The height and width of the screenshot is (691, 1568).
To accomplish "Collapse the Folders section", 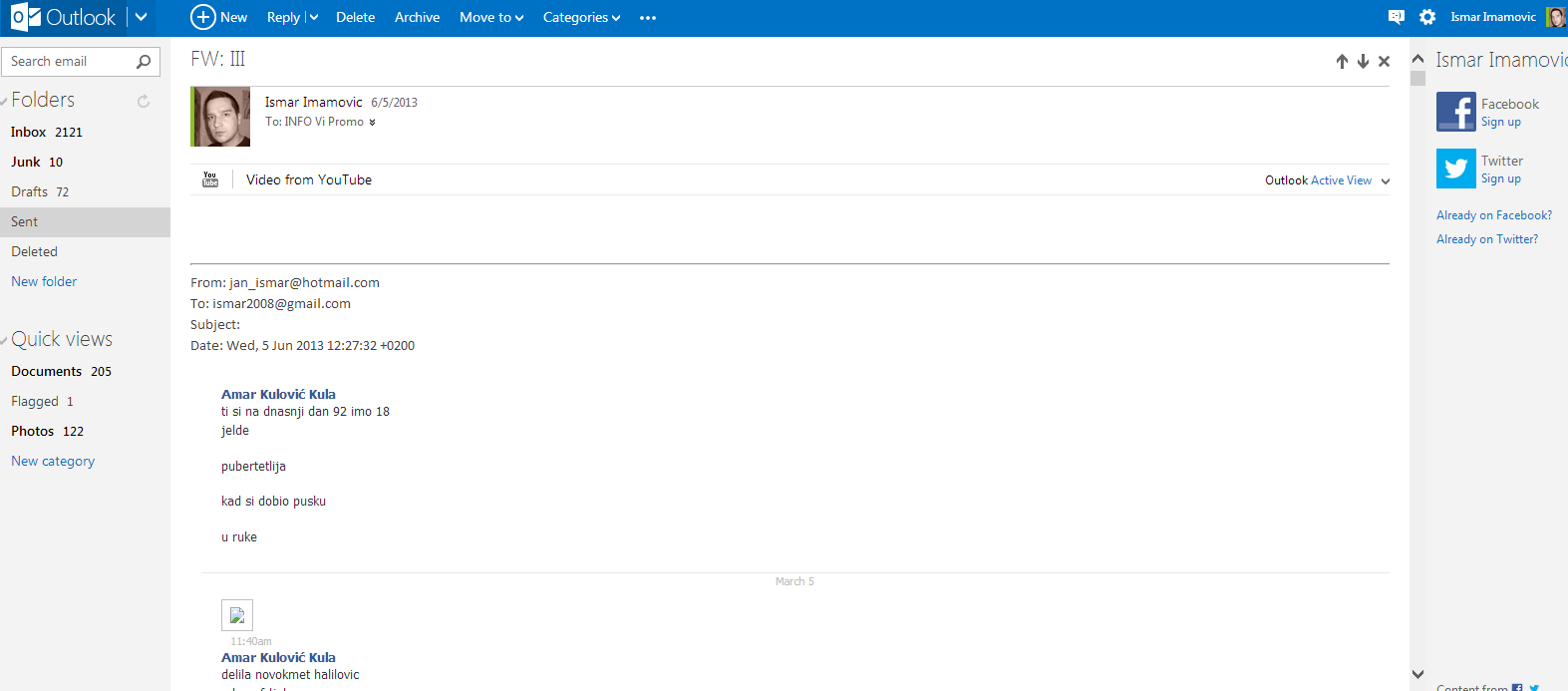I will tap(5, 101).
